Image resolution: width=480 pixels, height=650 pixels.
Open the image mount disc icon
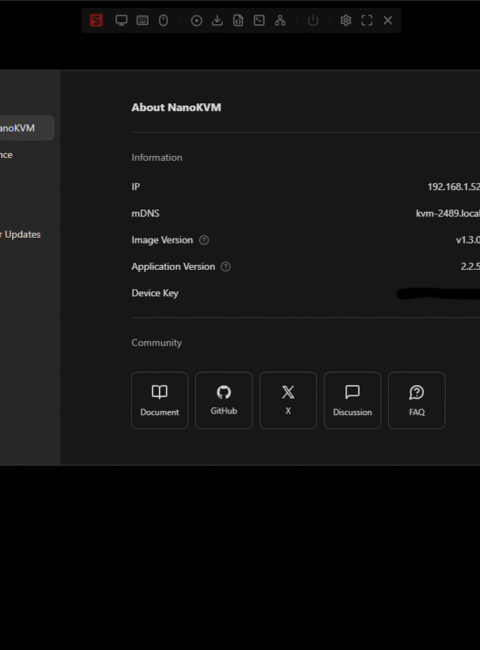click(x=196, y=21)
